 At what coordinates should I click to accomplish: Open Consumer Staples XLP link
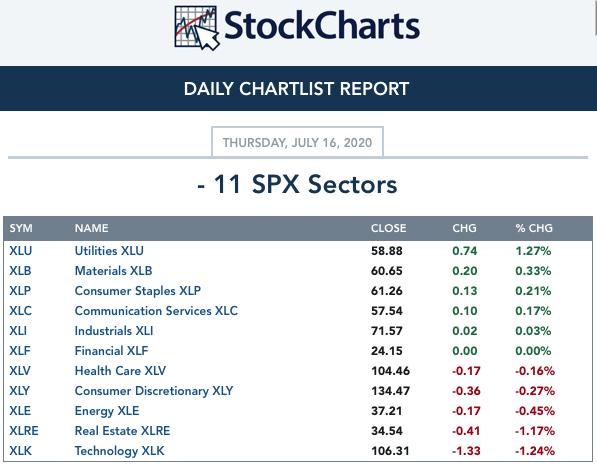click(x=137, y=291)
